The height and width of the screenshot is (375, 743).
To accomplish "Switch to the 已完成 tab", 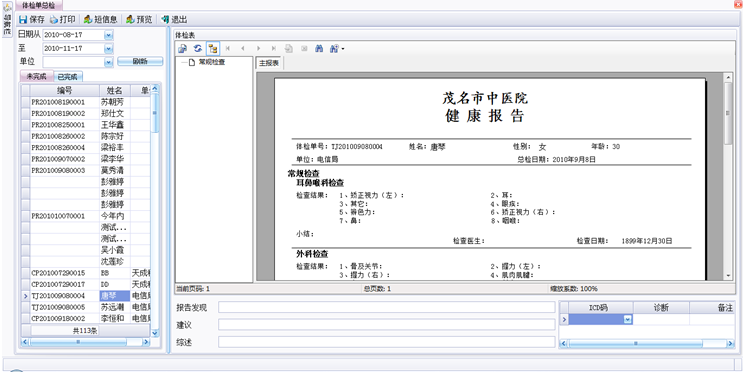I will (x=67, y=76).
